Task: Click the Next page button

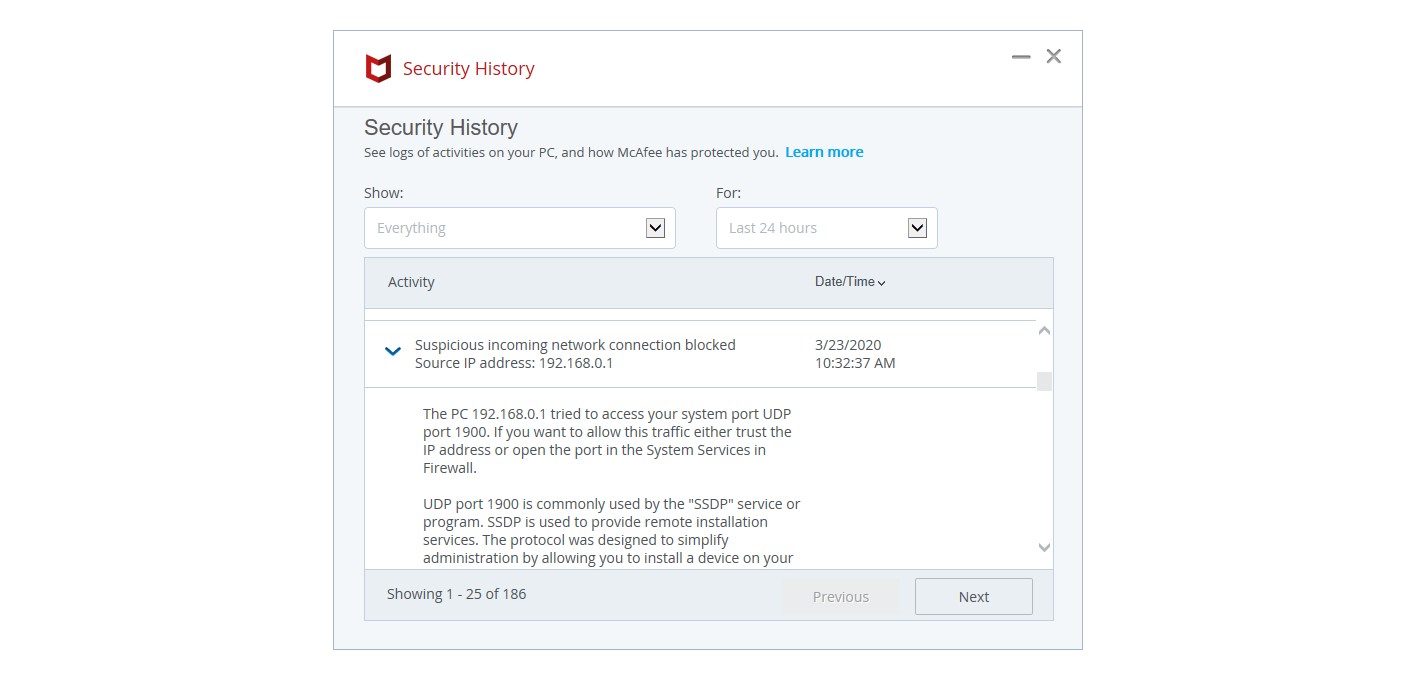Action: pos(974,596)
